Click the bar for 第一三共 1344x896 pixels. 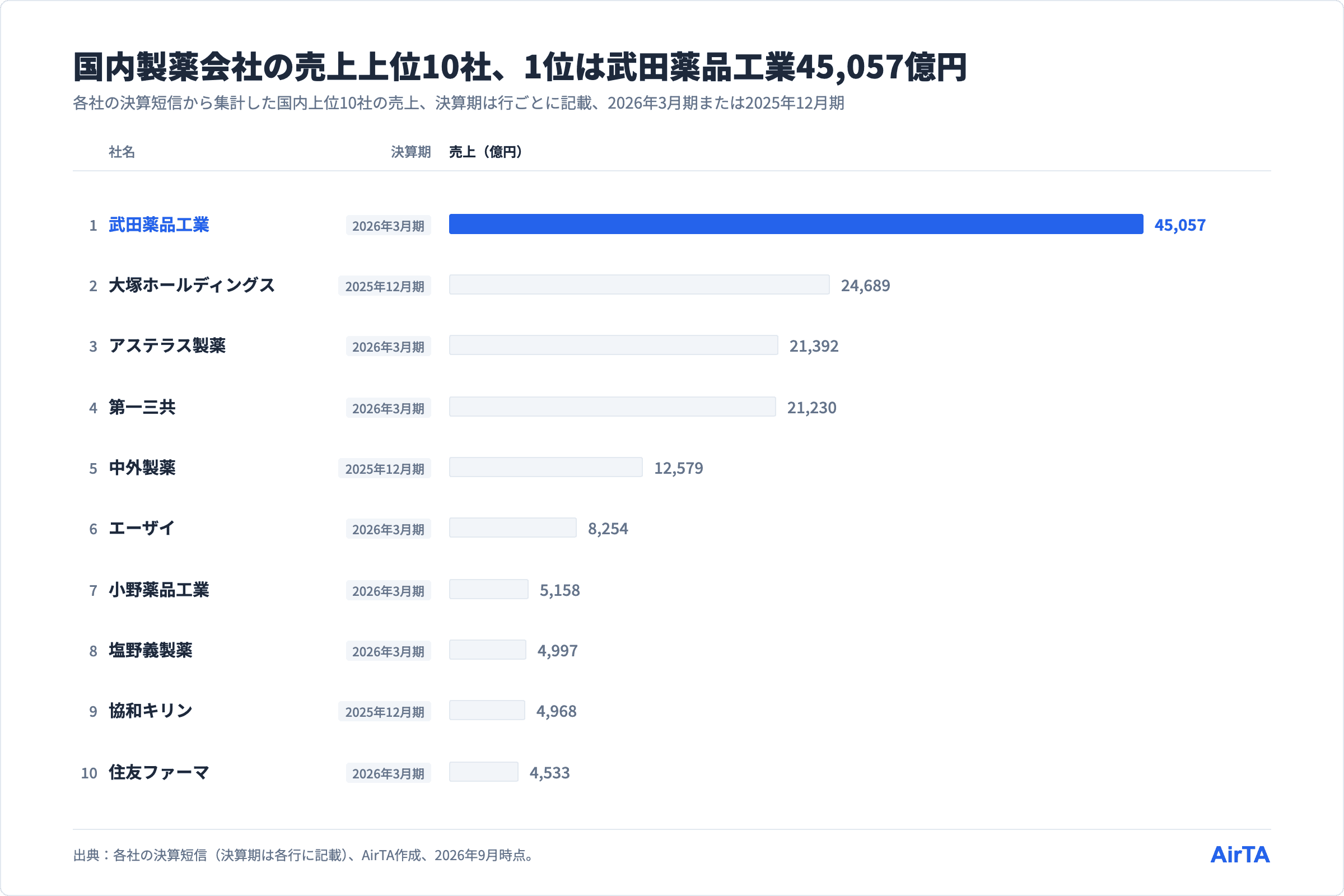point(613,407)
